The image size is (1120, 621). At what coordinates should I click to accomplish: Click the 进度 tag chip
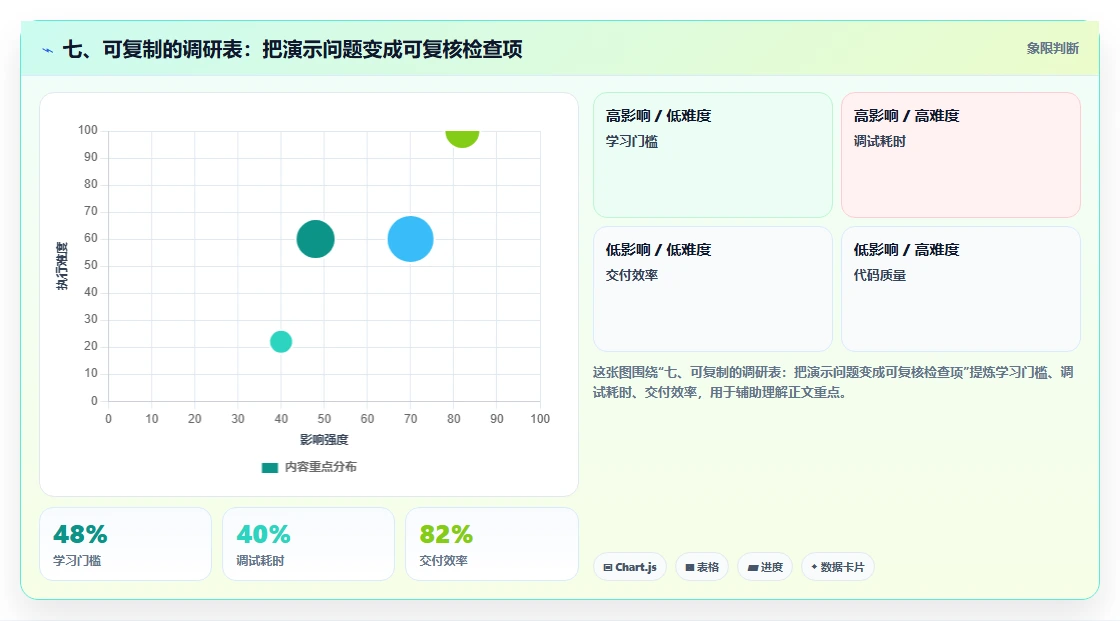(765, 567)
